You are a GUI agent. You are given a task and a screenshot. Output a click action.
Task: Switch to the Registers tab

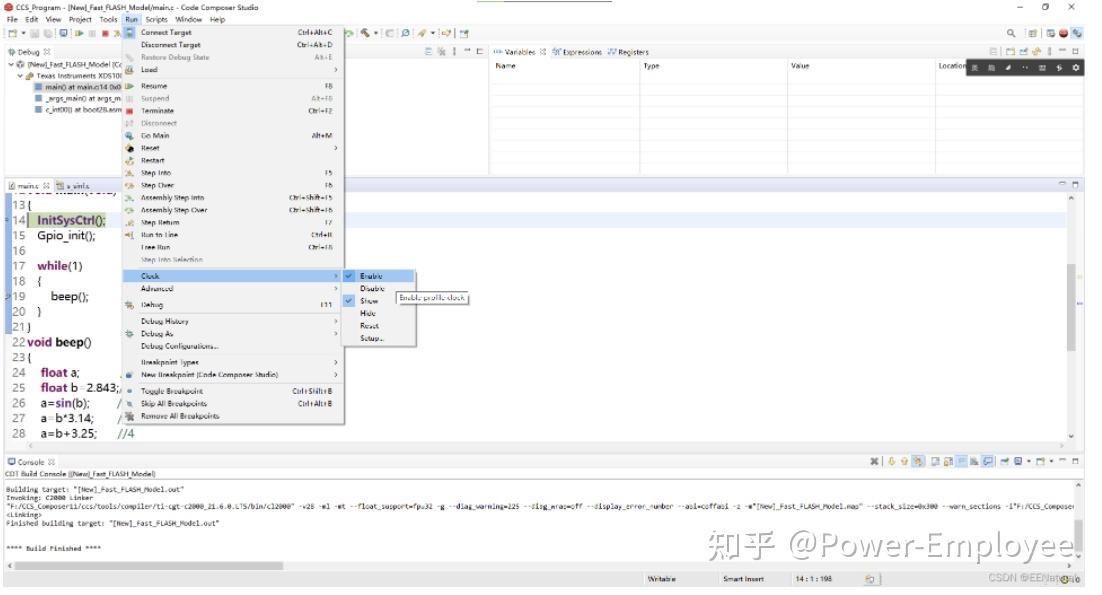point(631,53)
